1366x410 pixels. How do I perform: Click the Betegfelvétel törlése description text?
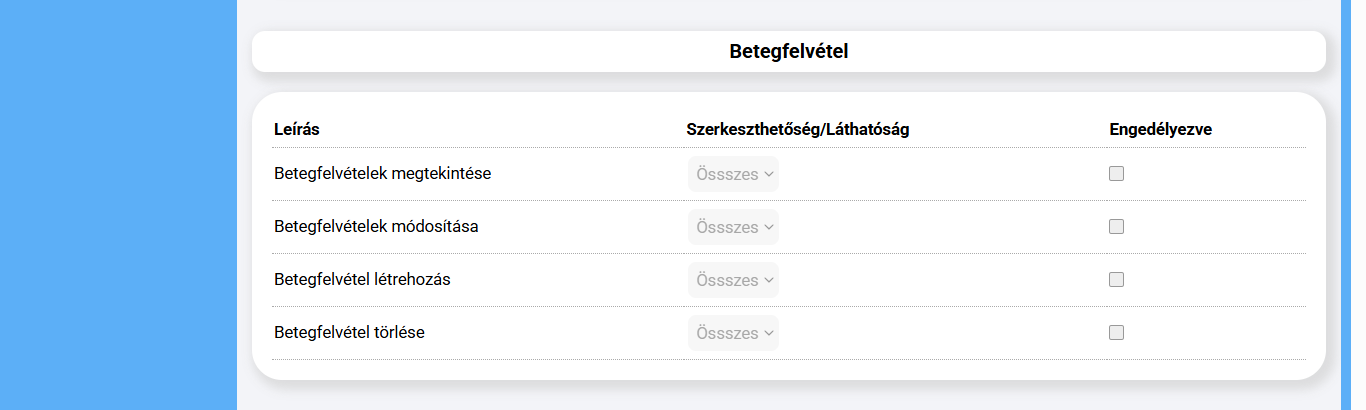[349, 333]
